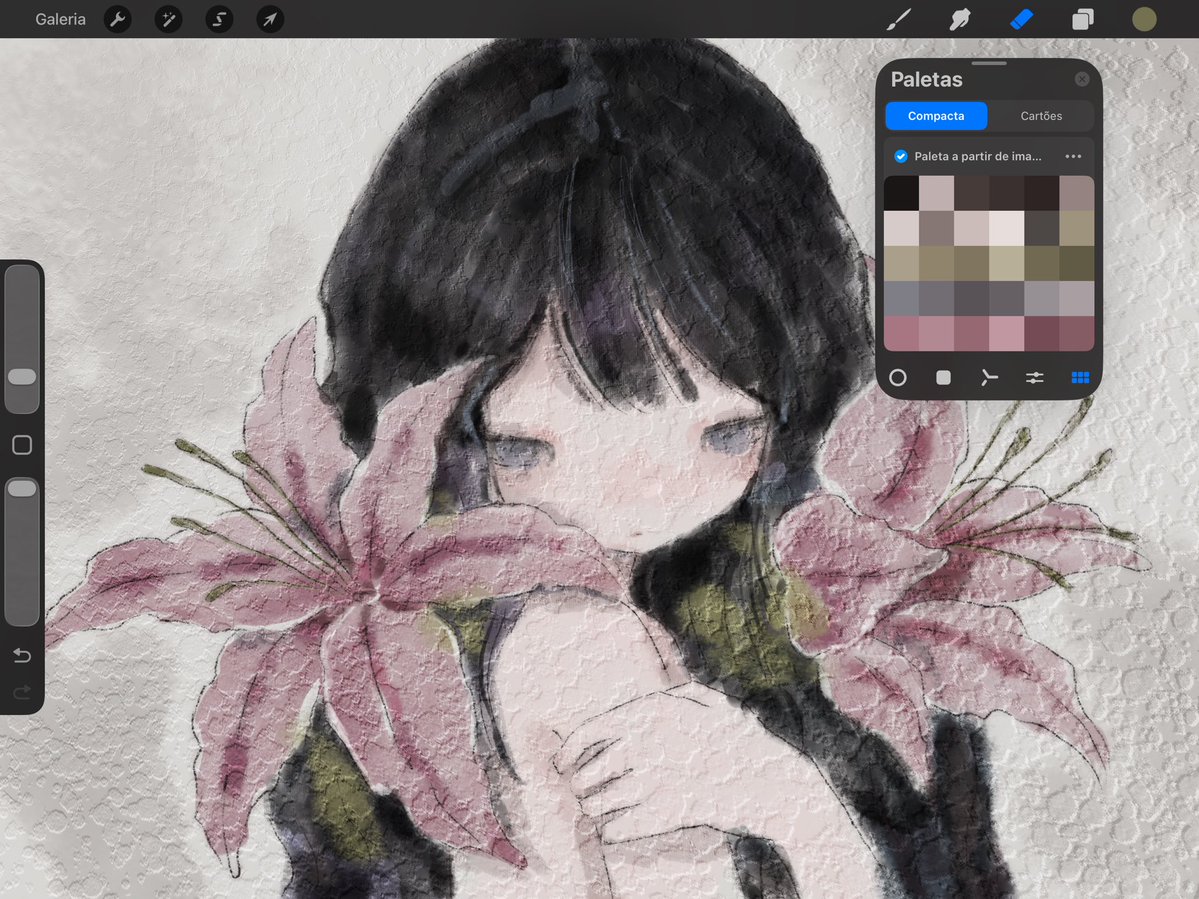Click the Paletas panel title
Image resolution: width=1199 pixels, height=899 pixels.
point(926,80)
